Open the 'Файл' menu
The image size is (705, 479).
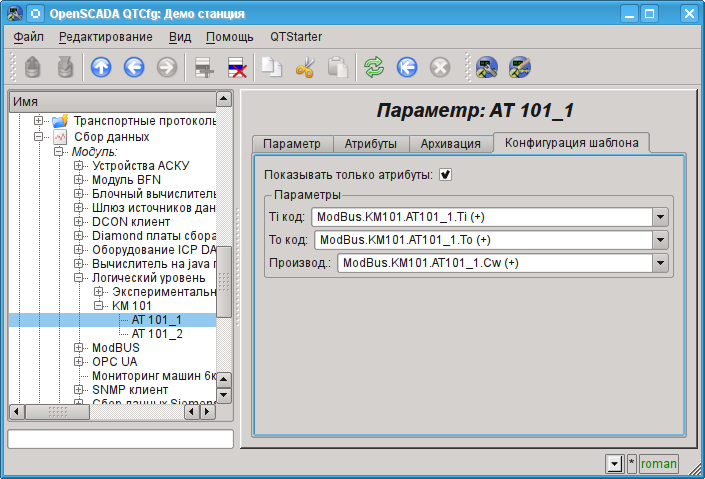tap(29, 37)
